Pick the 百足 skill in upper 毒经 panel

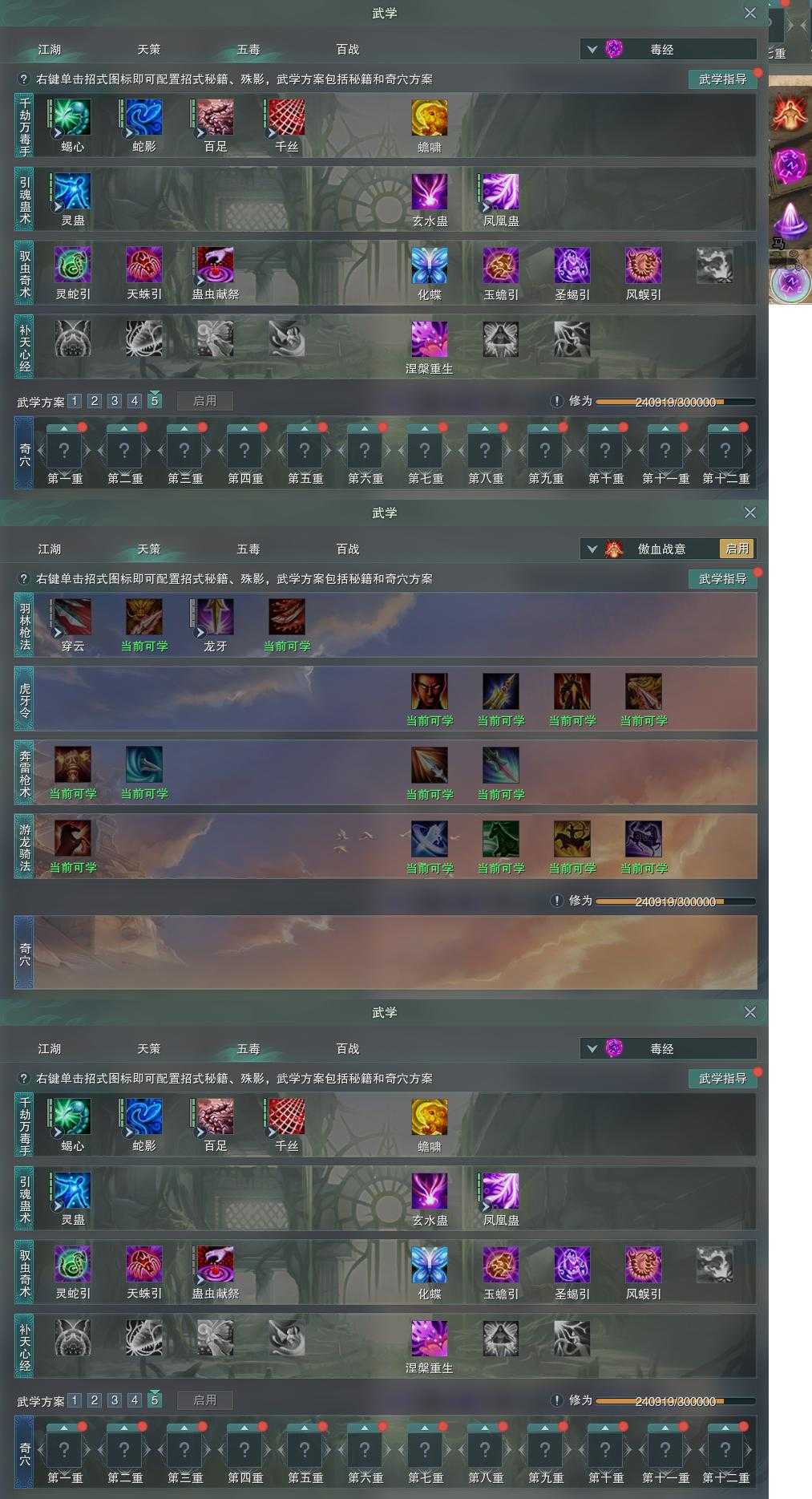click(x=215, y=118)
